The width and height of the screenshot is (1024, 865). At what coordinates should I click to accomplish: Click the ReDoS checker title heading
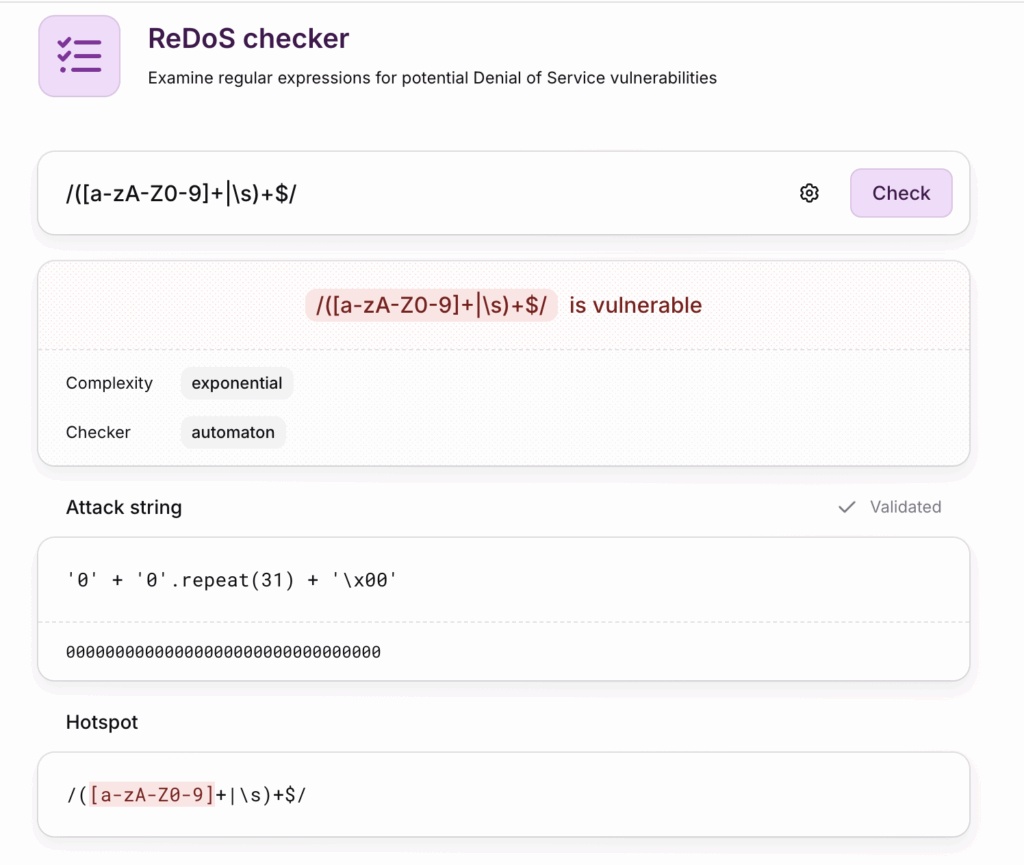(x=248, y=39)
